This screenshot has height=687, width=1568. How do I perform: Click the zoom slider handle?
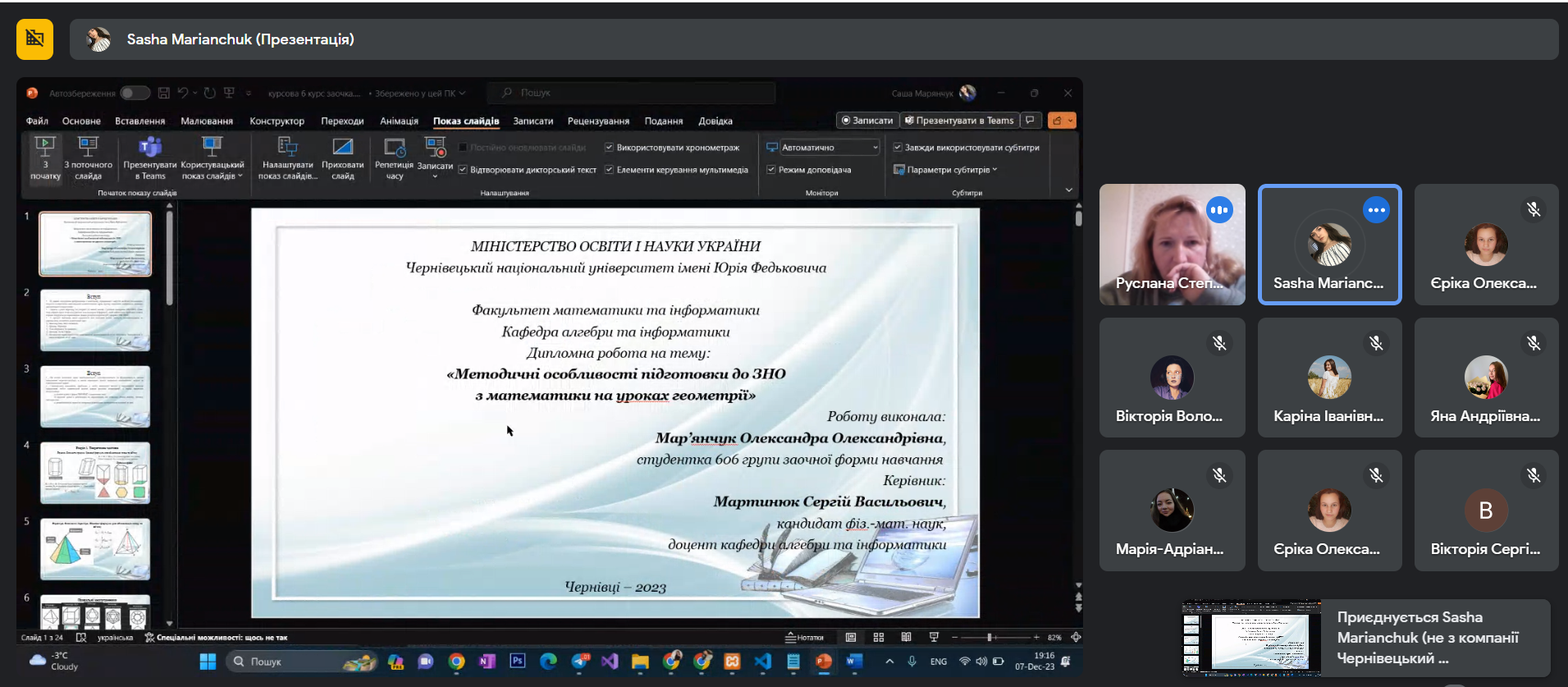point(990,637)
